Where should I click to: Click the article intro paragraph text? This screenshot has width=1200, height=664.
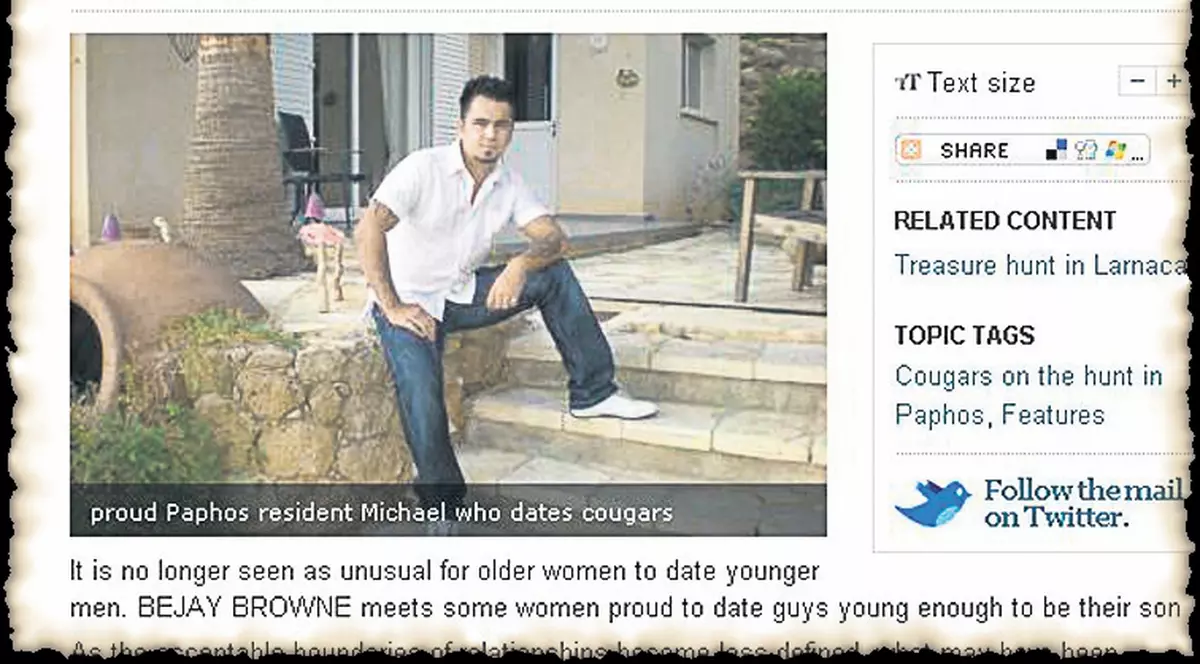click(x=625, y=590)
